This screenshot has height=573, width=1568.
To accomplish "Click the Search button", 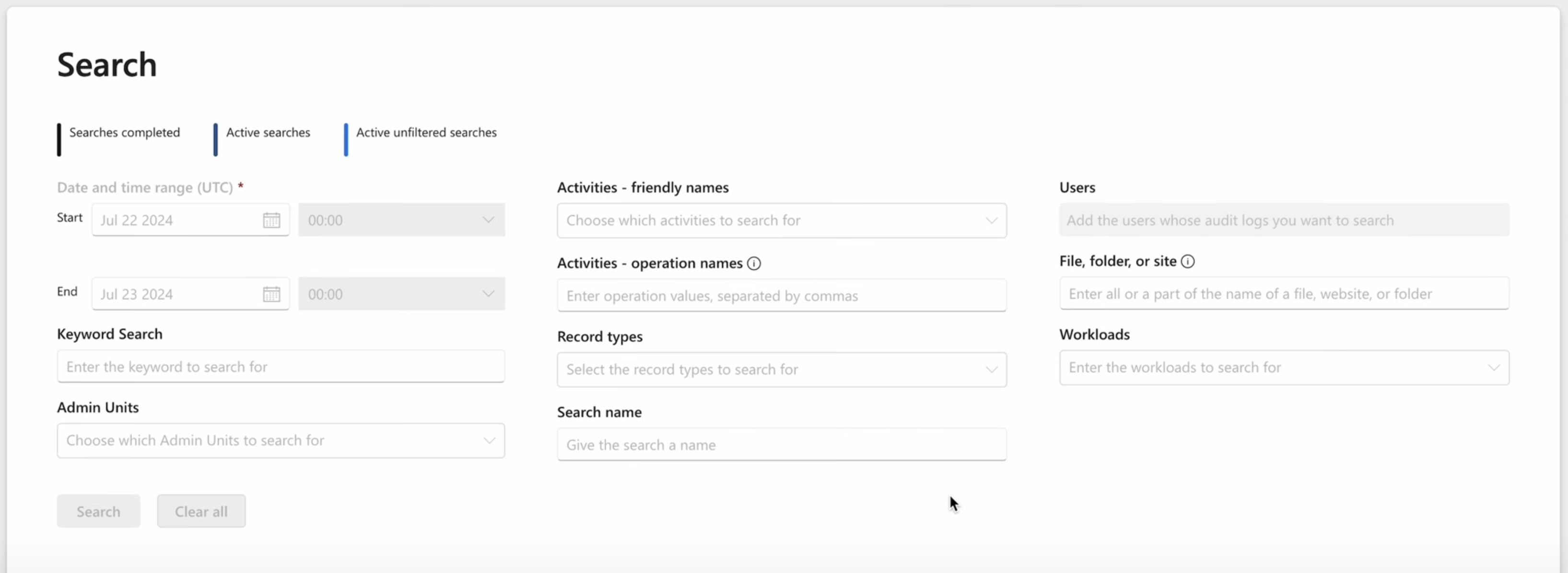I will pos(99,512).
